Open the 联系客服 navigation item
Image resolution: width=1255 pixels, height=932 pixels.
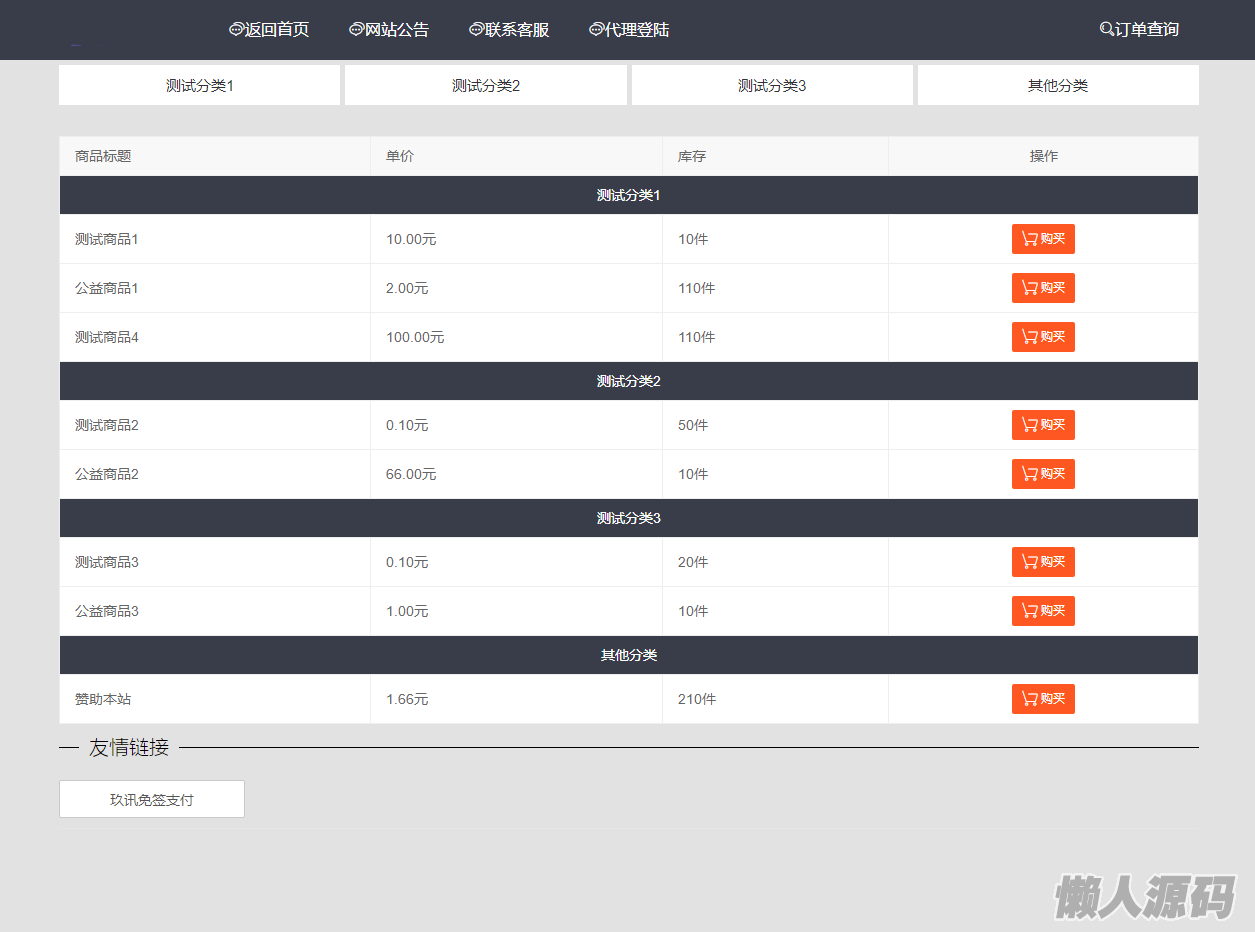509,30
